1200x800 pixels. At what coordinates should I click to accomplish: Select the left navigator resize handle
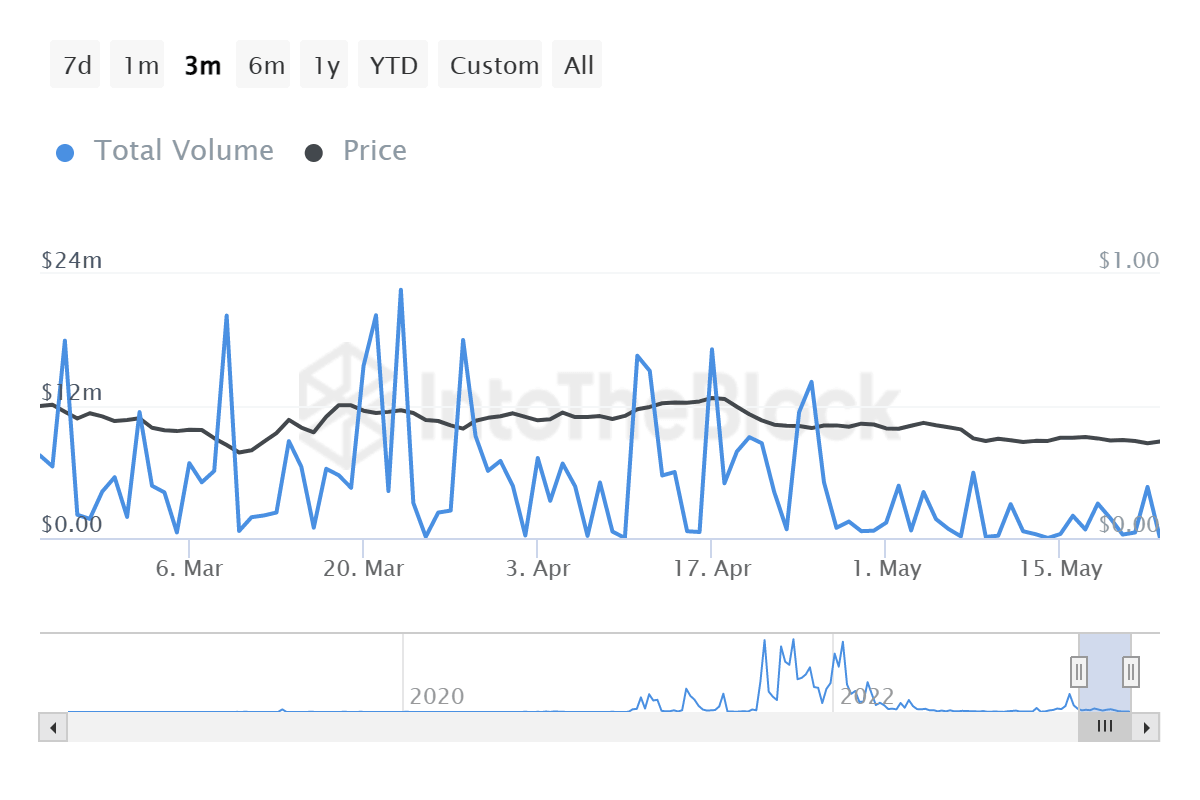(x=1079, y=672)
